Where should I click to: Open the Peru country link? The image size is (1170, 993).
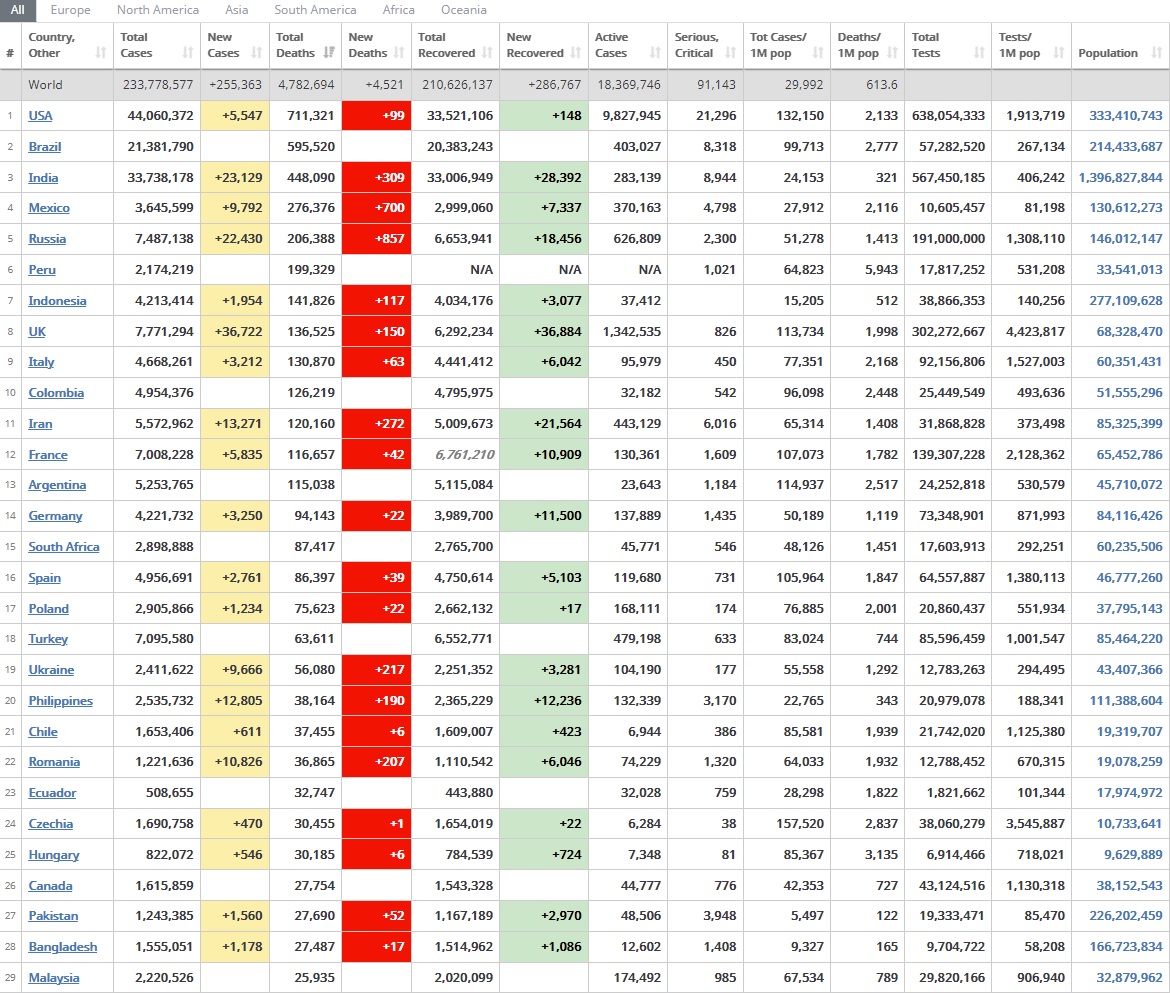pos(42,270)
